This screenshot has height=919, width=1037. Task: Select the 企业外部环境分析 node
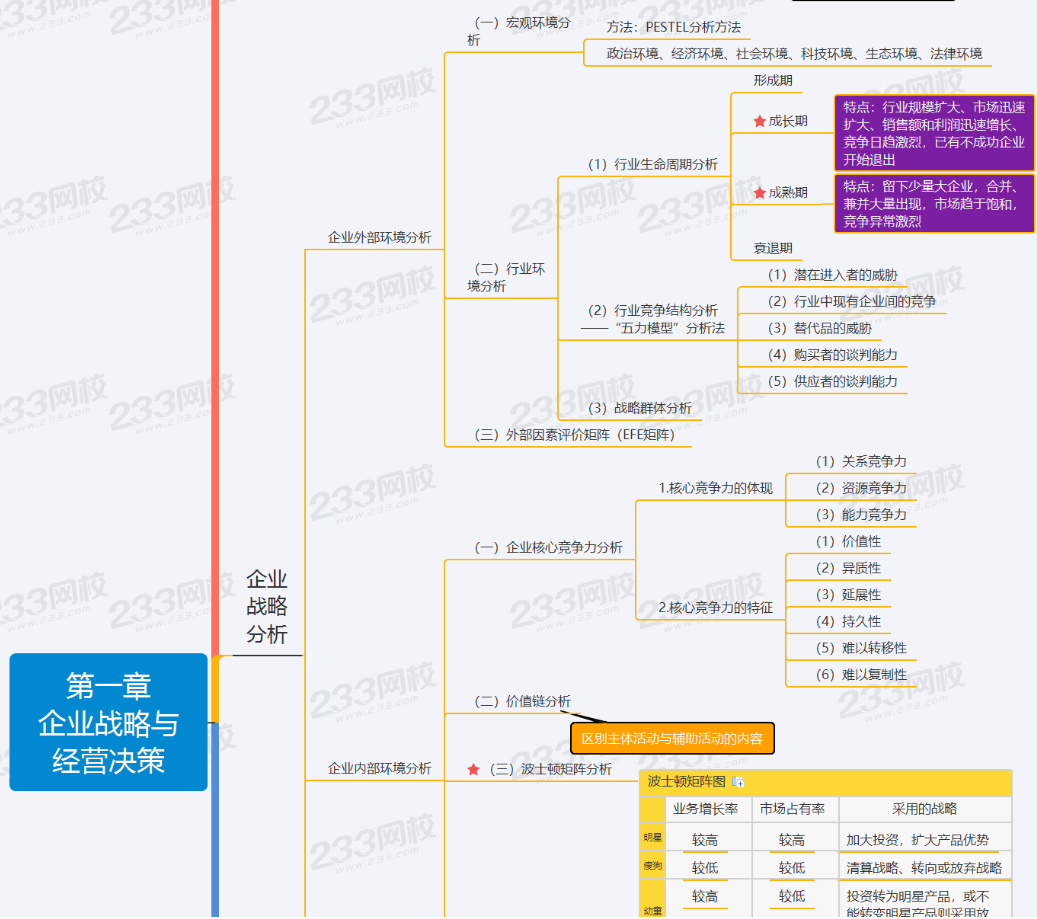click(379, 237)
